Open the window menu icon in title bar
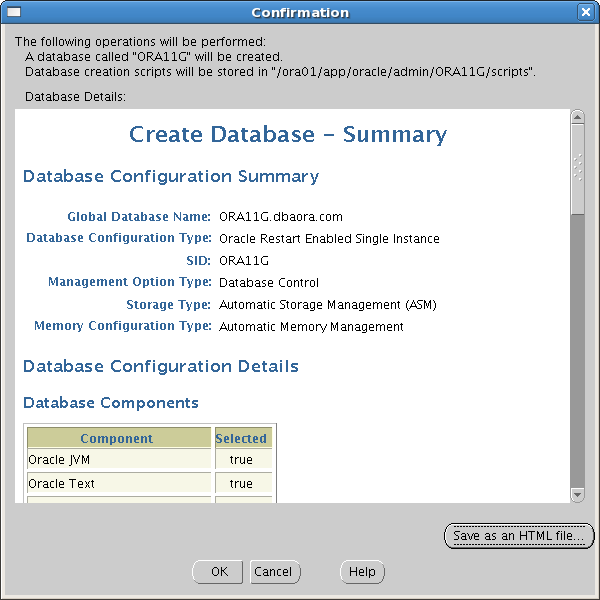The height and width of the screenshot is (600, 600). click(x=14, y=12)
